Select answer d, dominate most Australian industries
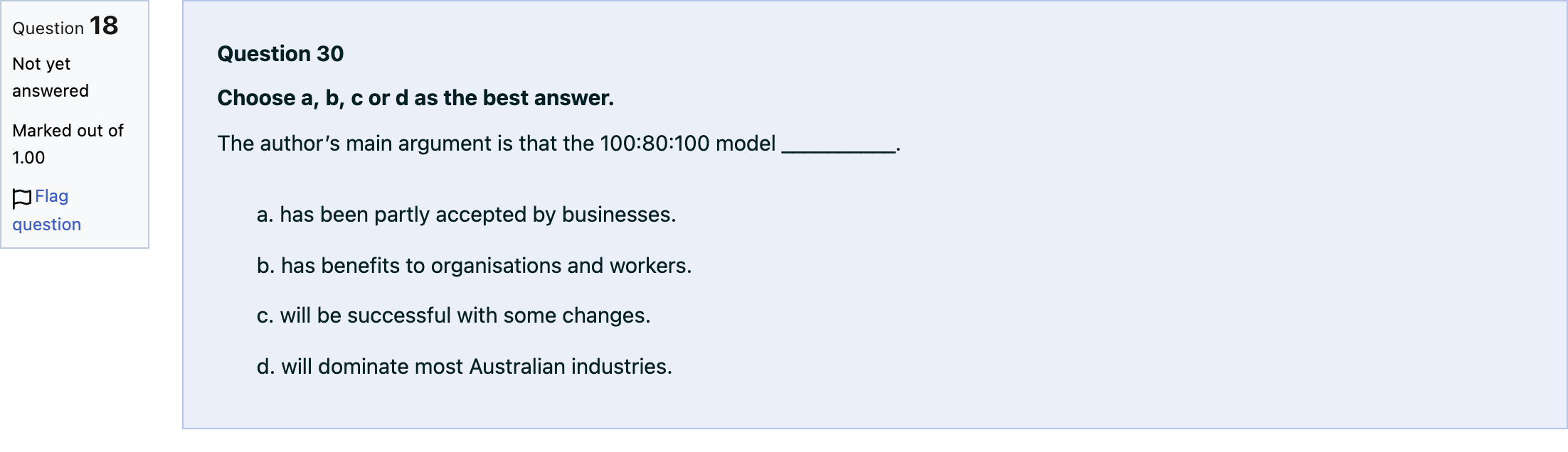Viewport: 1568px width, 452px height. point(464,367)
